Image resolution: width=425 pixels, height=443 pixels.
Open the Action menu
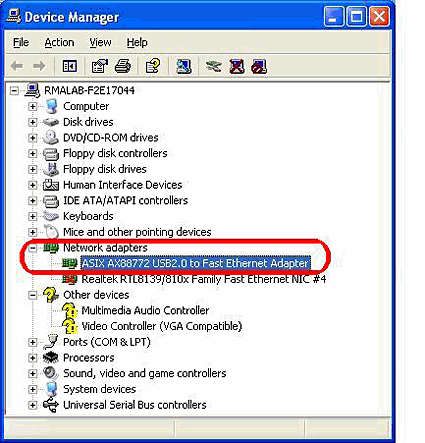(59, 42)
